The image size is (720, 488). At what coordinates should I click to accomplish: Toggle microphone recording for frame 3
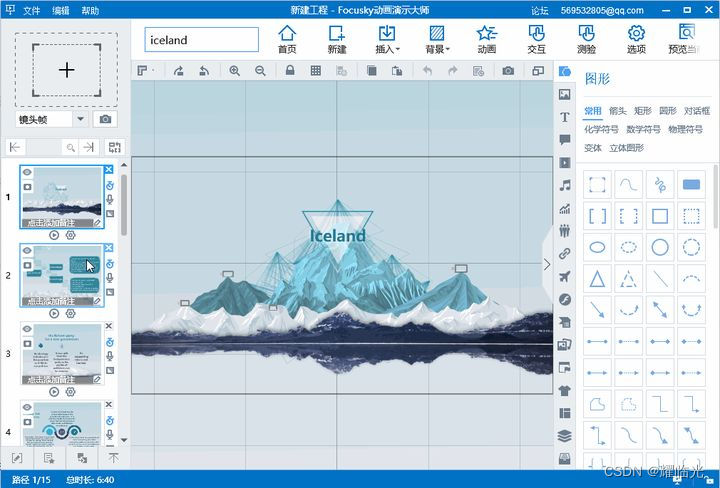(110, 356)
